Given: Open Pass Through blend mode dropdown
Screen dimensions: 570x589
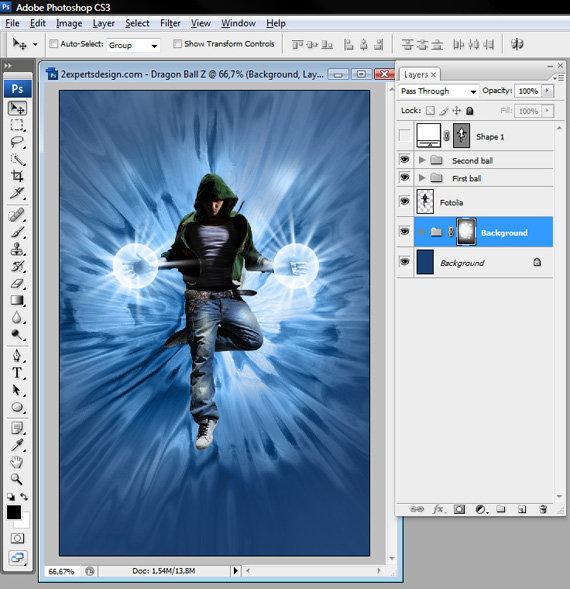Looking at the screenshot, I should click(x=438, y=91).
